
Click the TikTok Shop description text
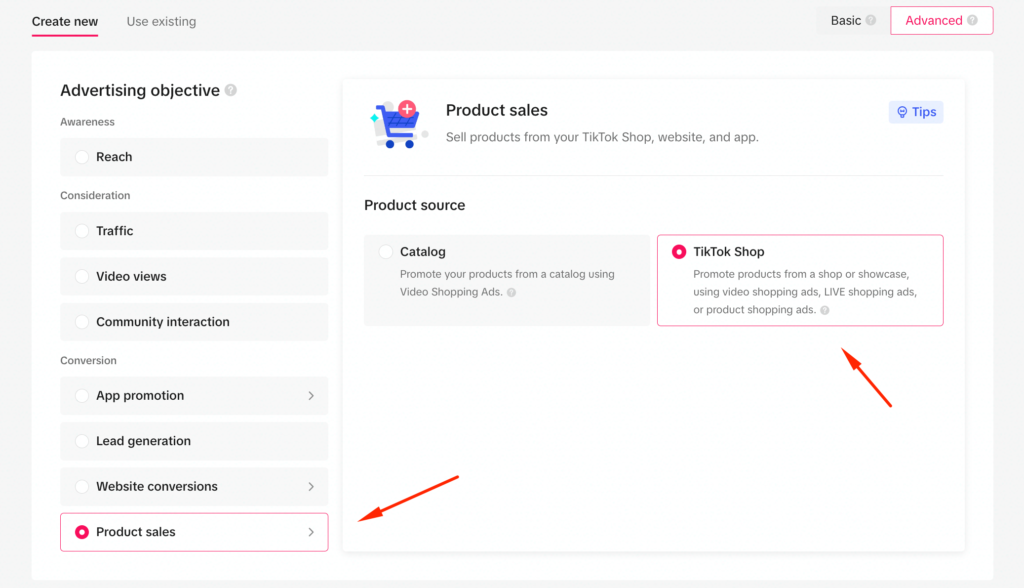[805, 291]
